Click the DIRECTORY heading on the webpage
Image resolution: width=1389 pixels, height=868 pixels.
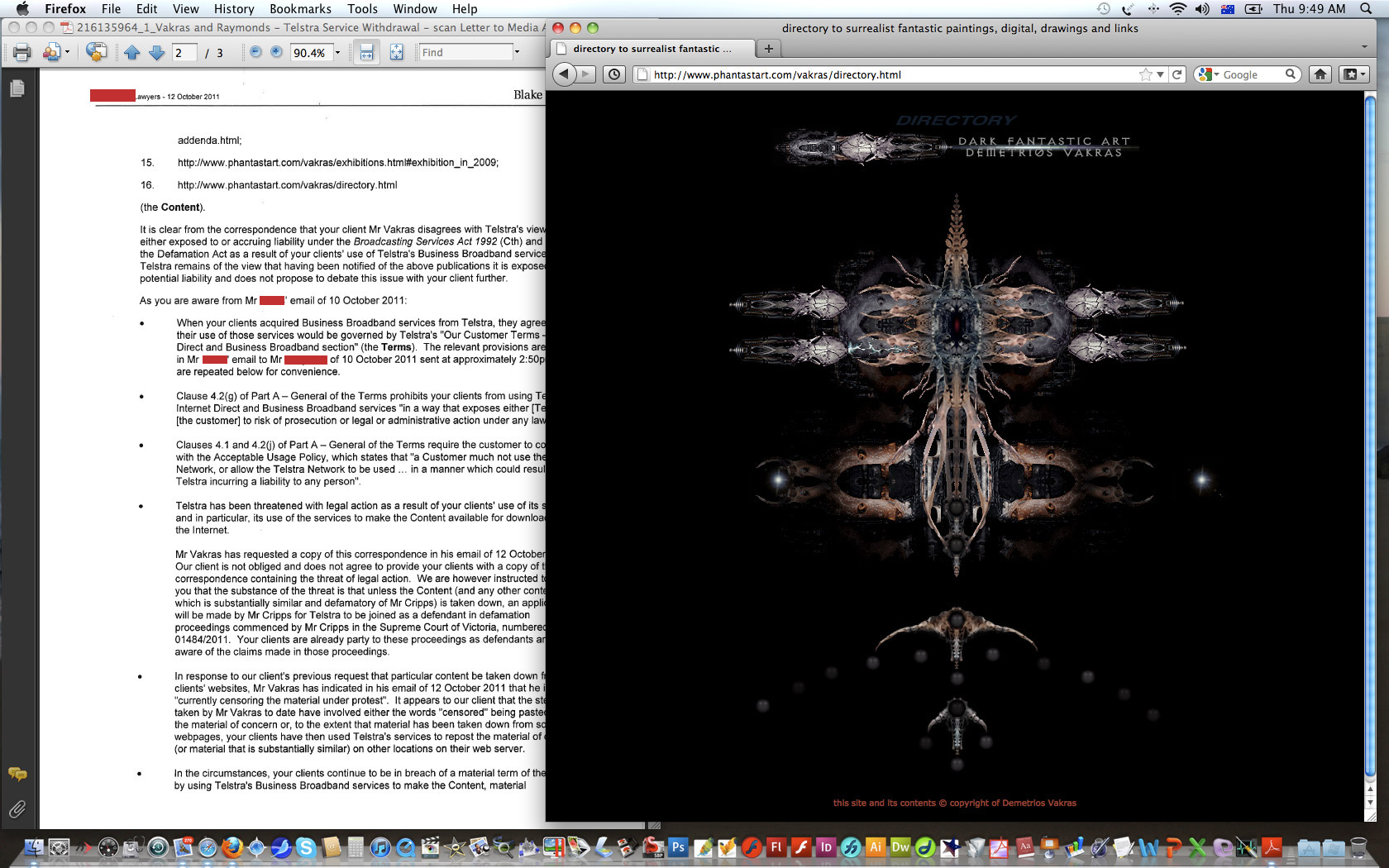pyautogui.click(x=957, y=121)
